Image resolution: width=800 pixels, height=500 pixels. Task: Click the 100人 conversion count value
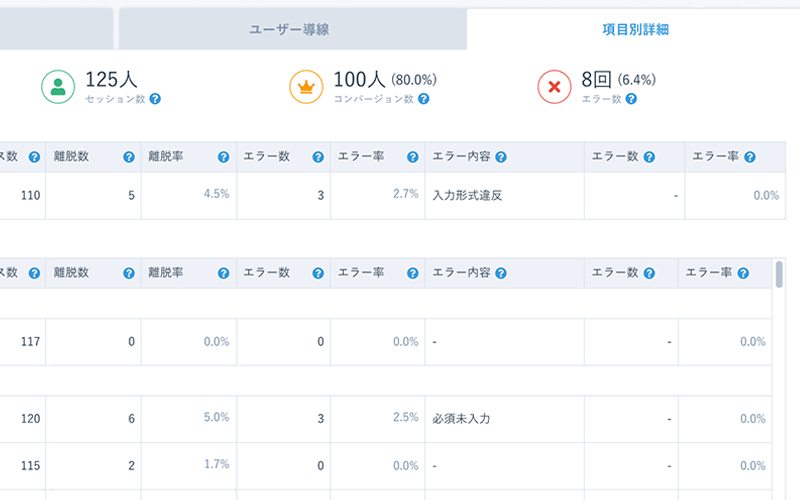[359, 79]
